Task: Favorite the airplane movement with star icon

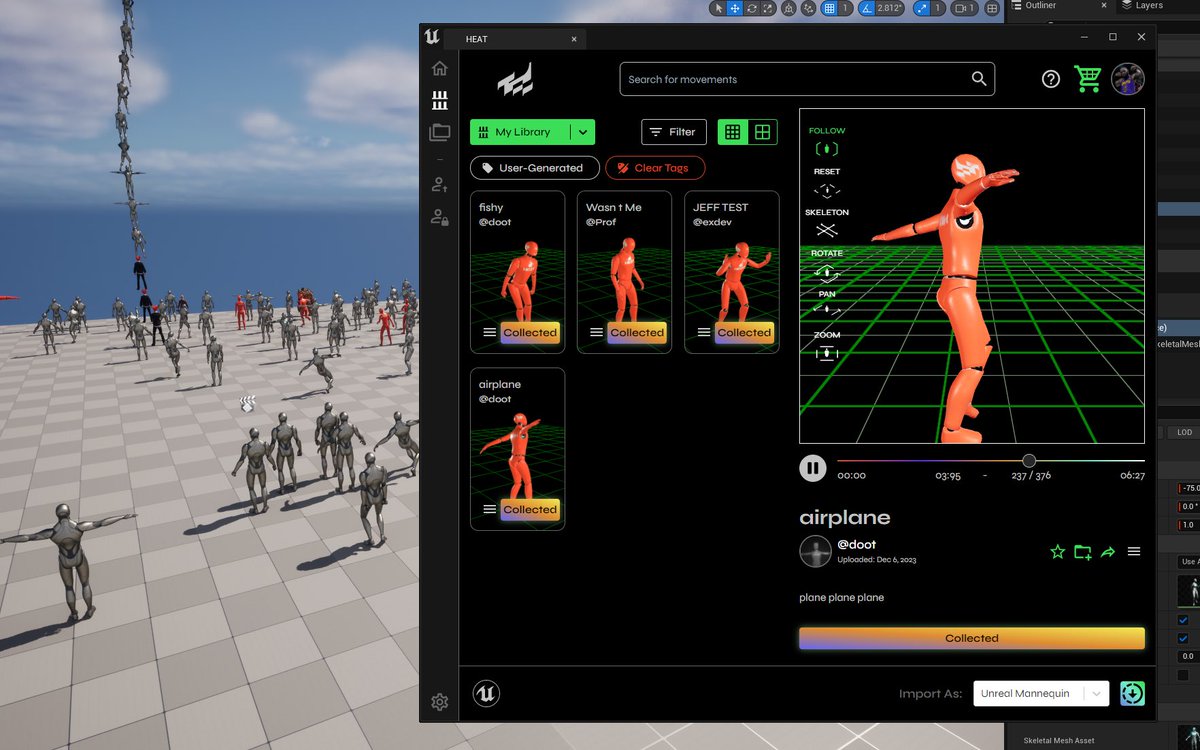Action: tap(1058, 551)
